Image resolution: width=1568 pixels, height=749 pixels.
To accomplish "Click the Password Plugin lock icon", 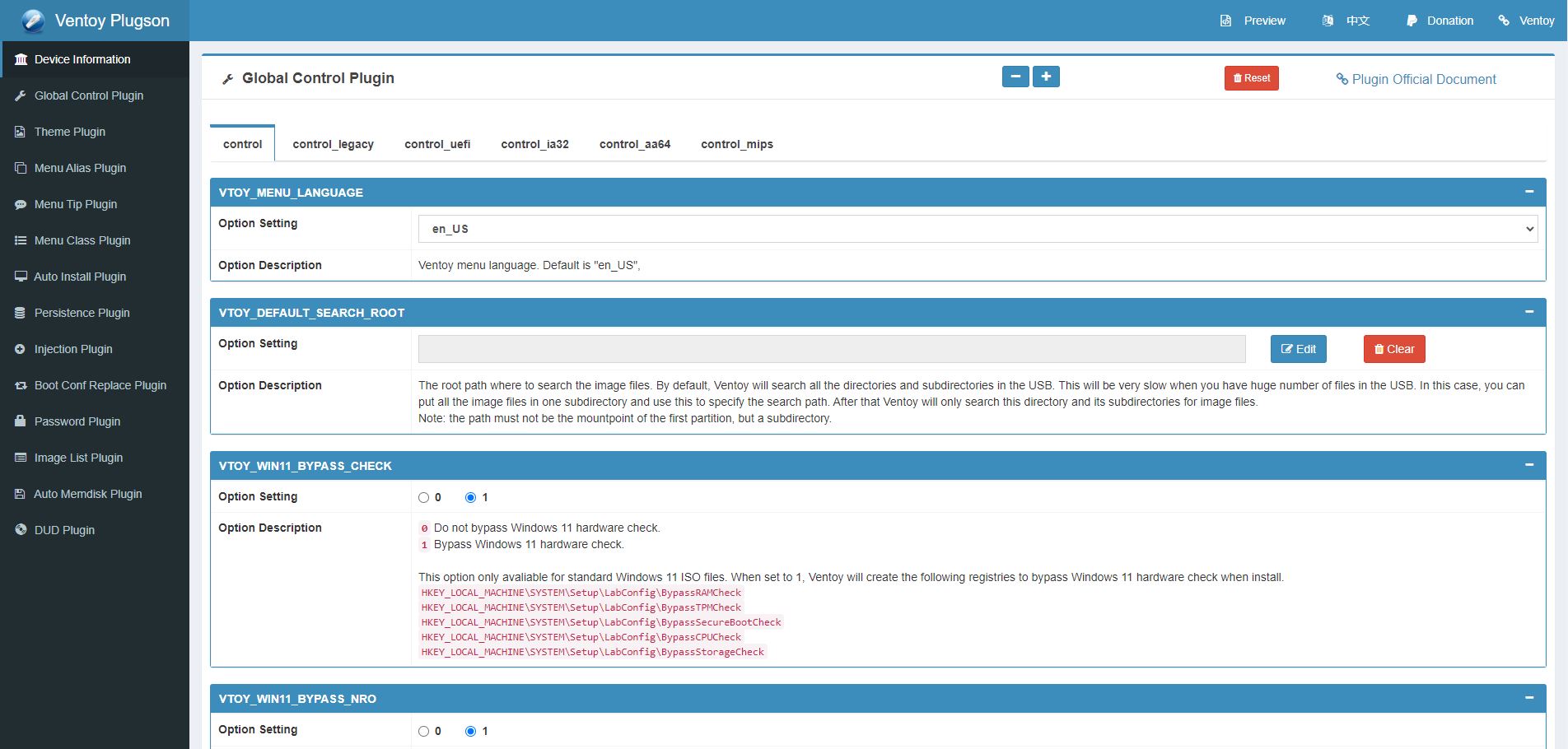I will (x=21, y=421).
